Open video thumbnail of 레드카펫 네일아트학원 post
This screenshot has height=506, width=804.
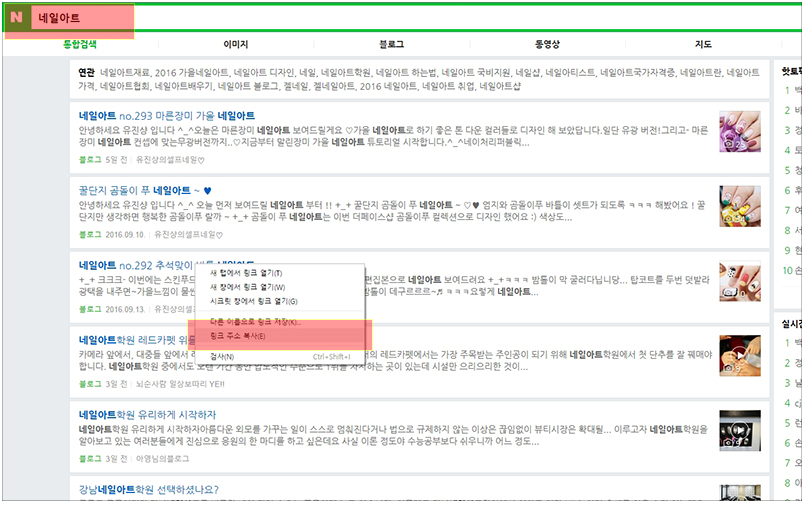coord(740,355)
